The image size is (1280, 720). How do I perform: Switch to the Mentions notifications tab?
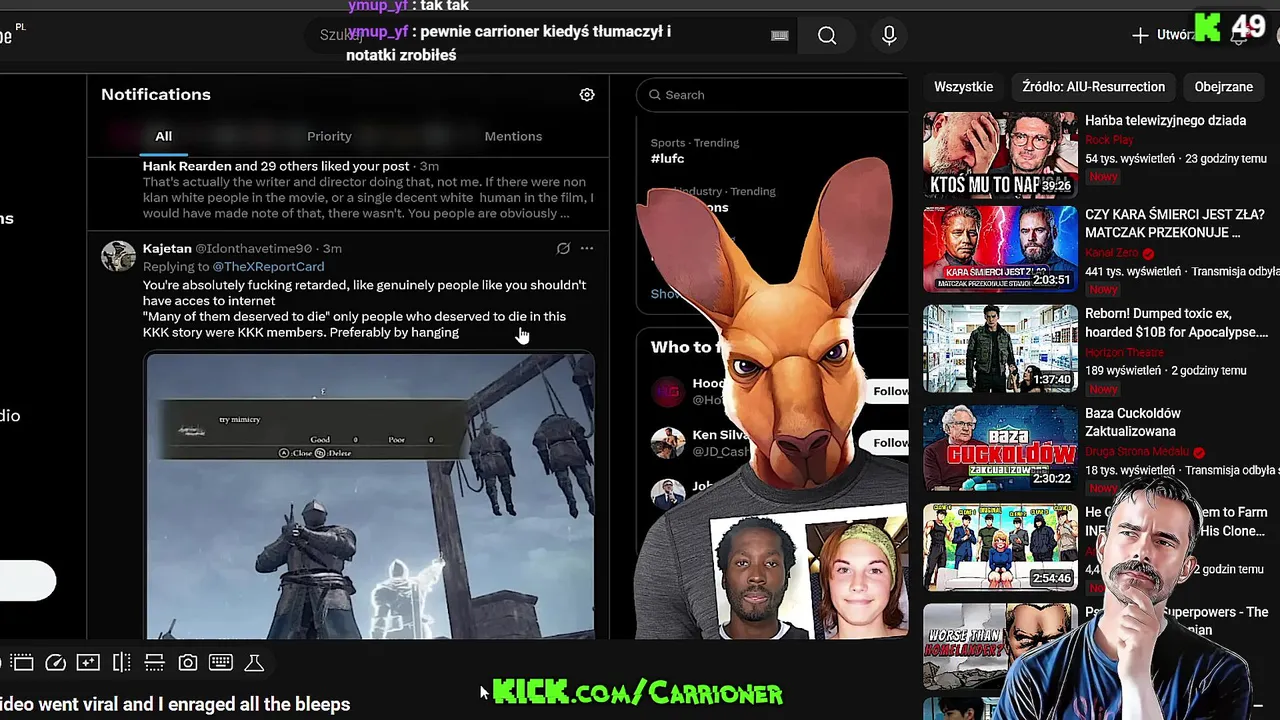pyautogui.click(x=513, y=136)
